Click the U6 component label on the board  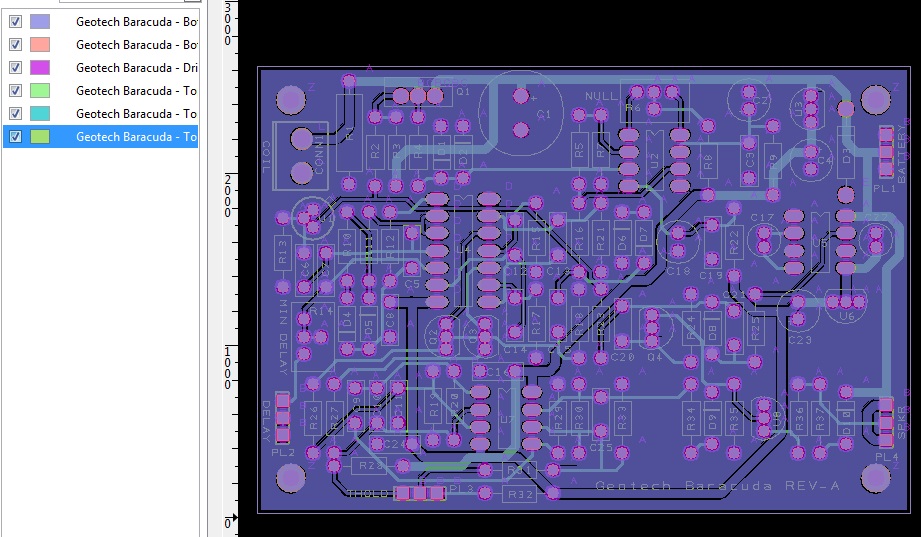click(x=846, y=316)
